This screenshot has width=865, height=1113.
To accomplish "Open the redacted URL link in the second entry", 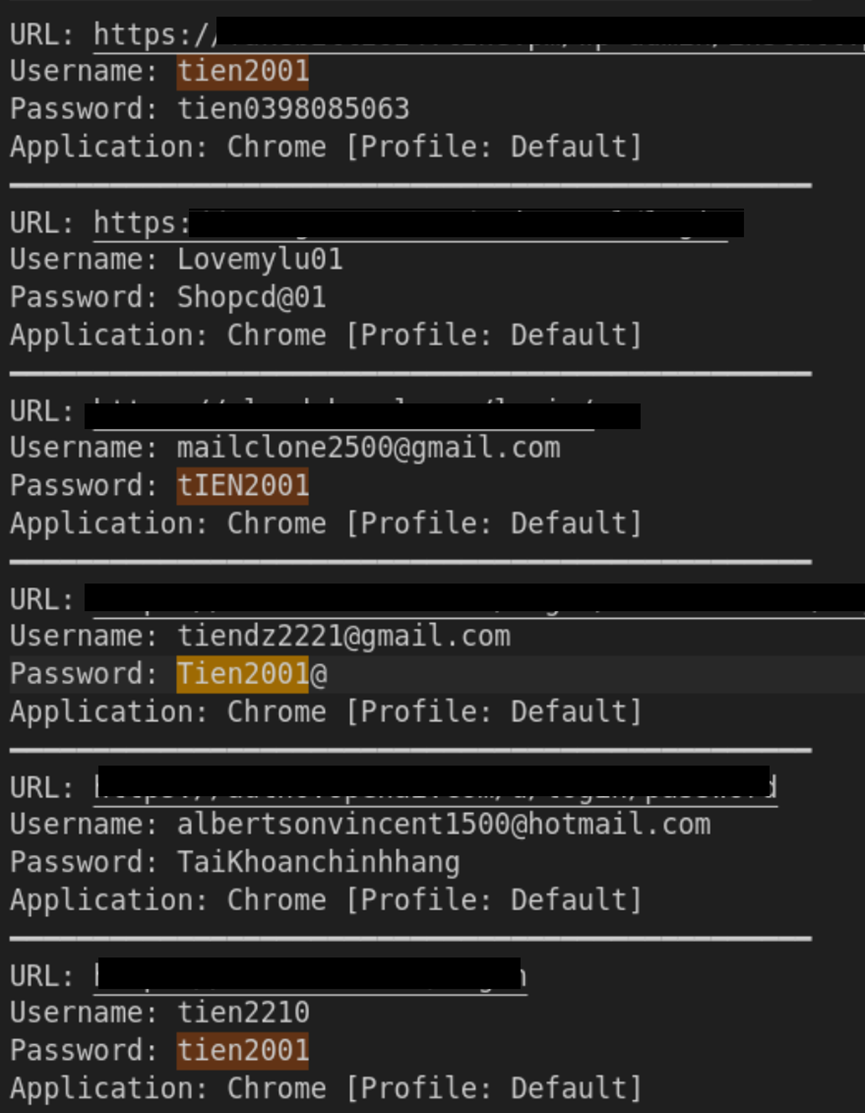I will pos(420,222).
